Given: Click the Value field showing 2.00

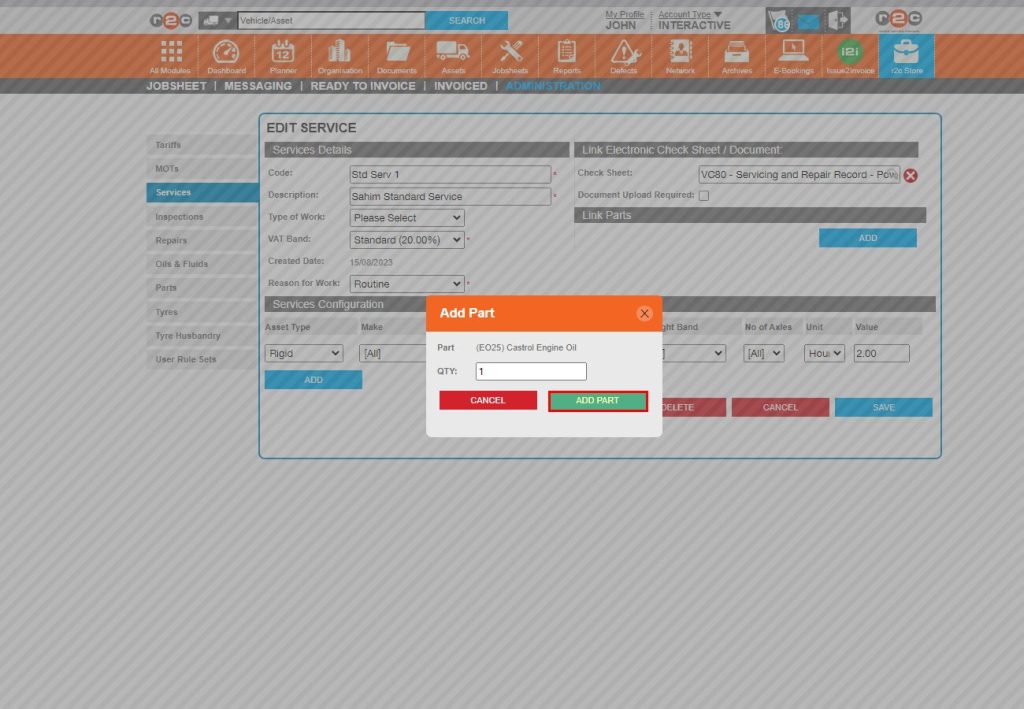Looking at the screenshot, I should click(881, 353).
